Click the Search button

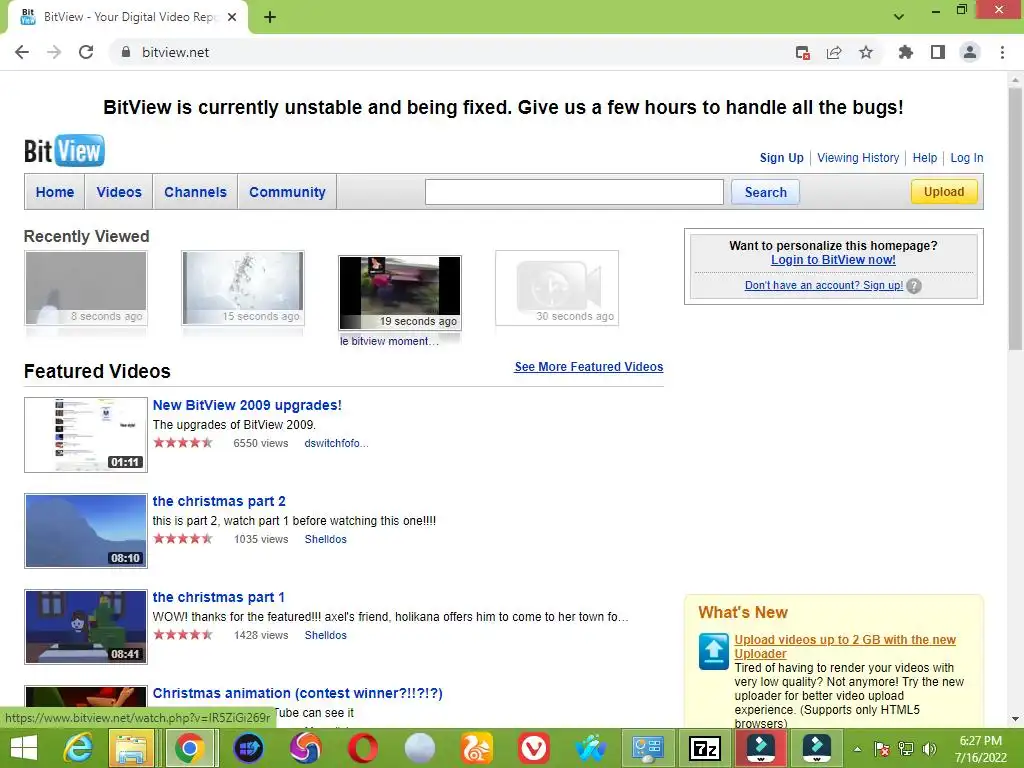click(765, 192)
